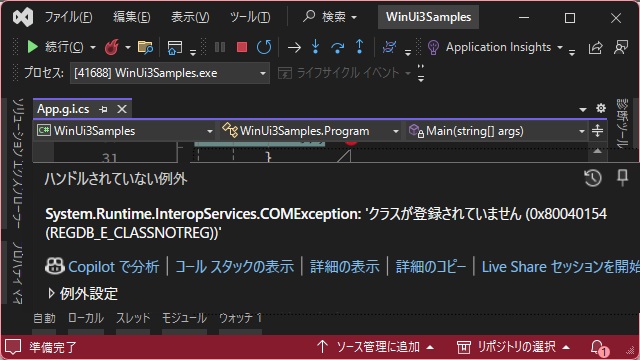Screen dimensions: 640x360
Task: Click the status bar chat bubble icon
Action: click(x=13, y=348)
